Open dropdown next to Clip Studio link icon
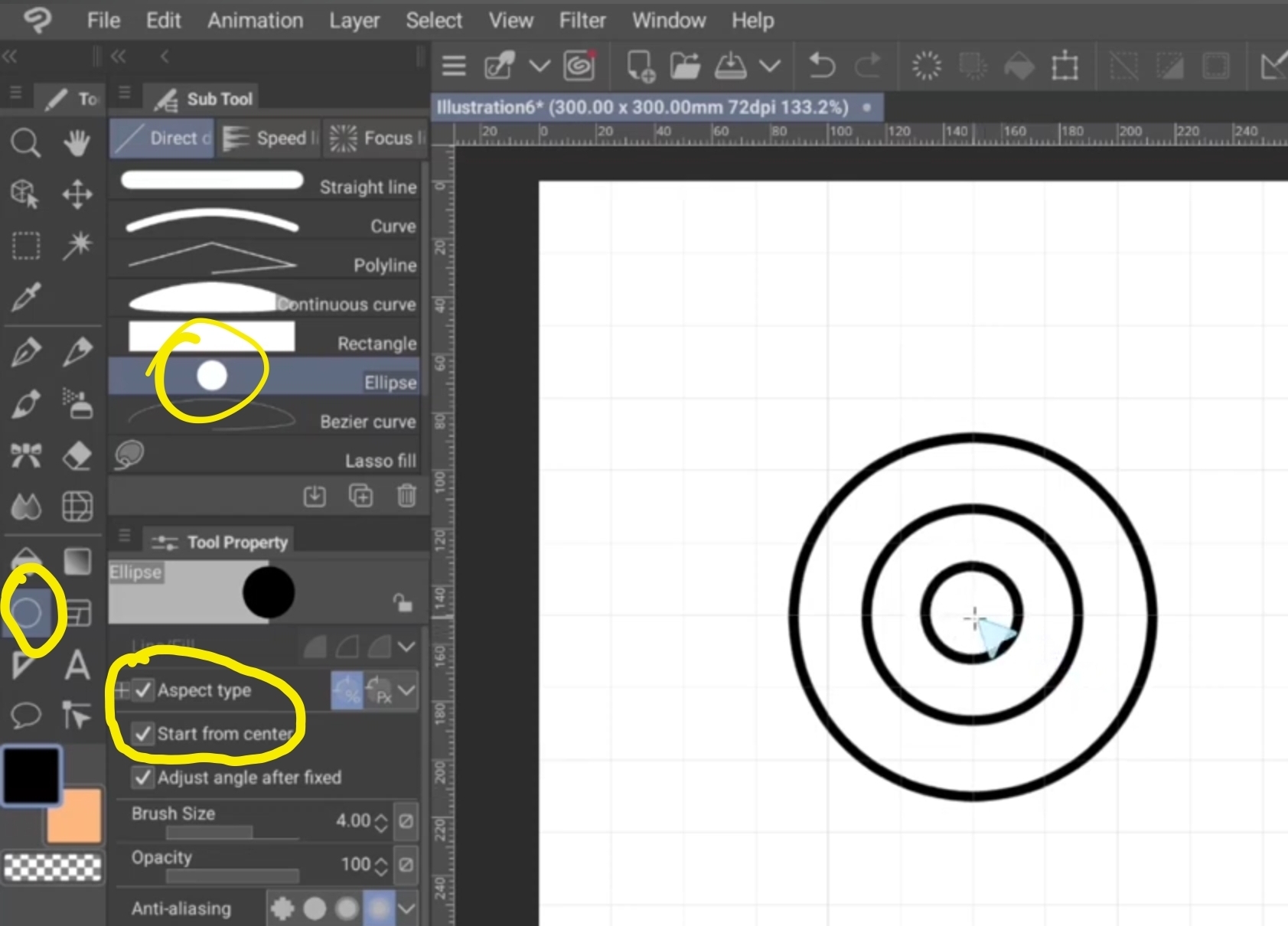Viewport: 1288px width, 926px height. point(540,66)
